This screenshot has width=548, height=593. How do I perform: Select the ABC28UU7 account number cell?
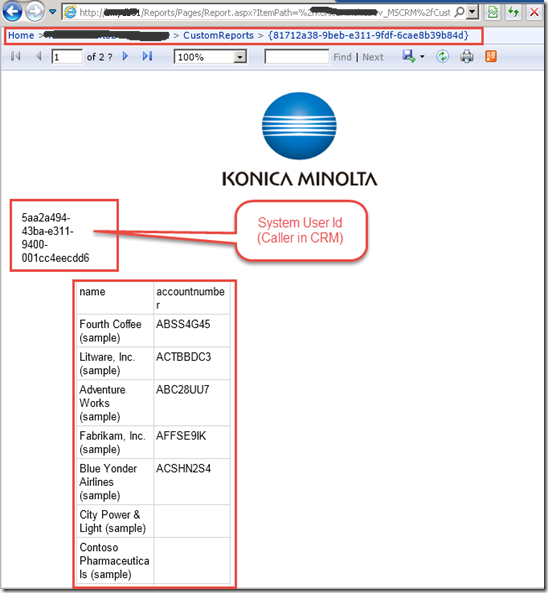(x=192, y=403)
